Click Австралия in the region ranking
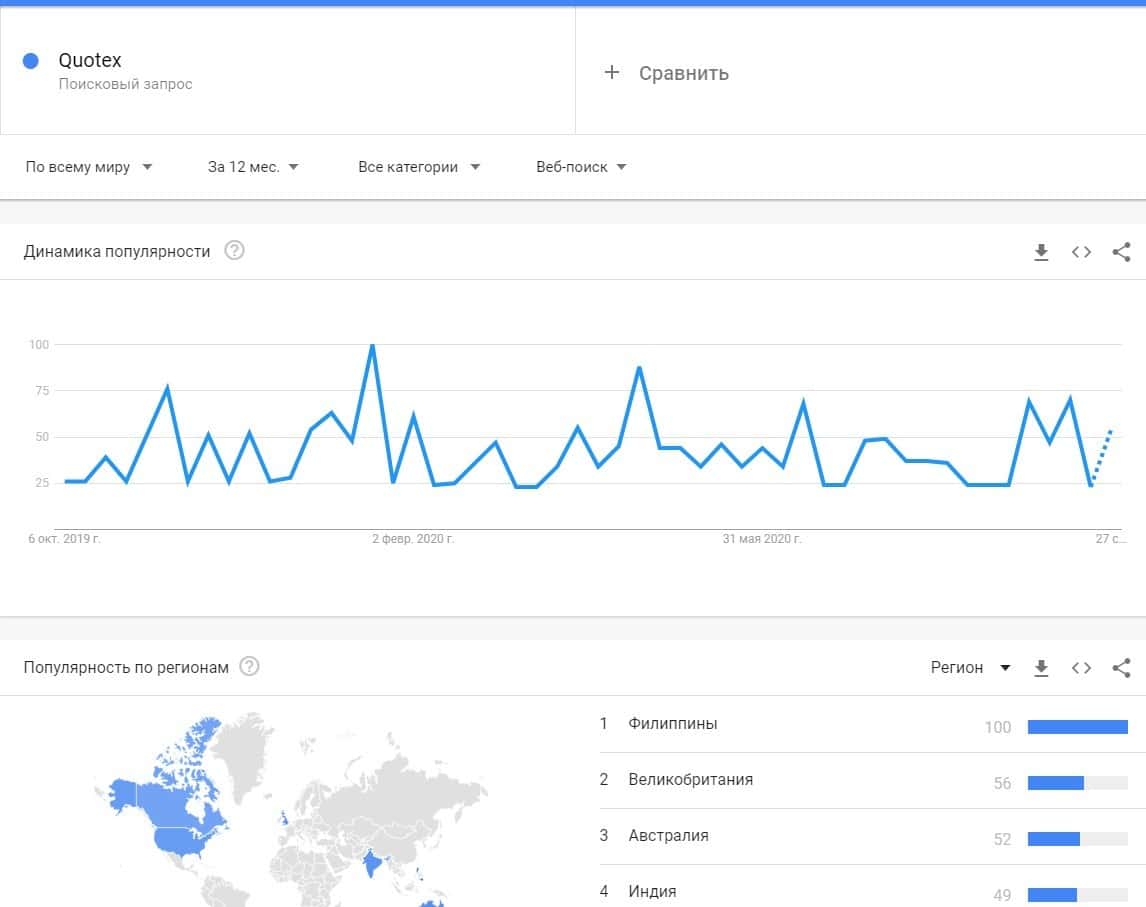 (668, 836)
